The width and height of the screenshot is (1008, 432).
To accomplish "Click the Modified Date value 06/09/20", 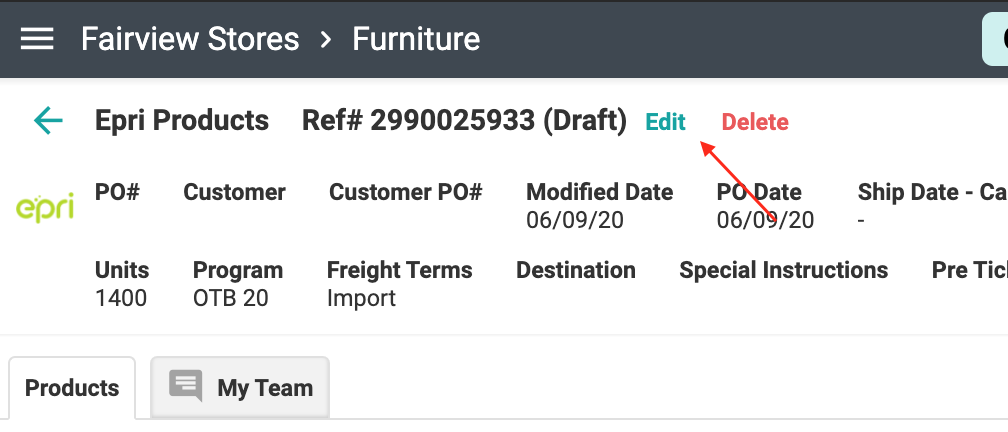I will click(x=575, y=219).
